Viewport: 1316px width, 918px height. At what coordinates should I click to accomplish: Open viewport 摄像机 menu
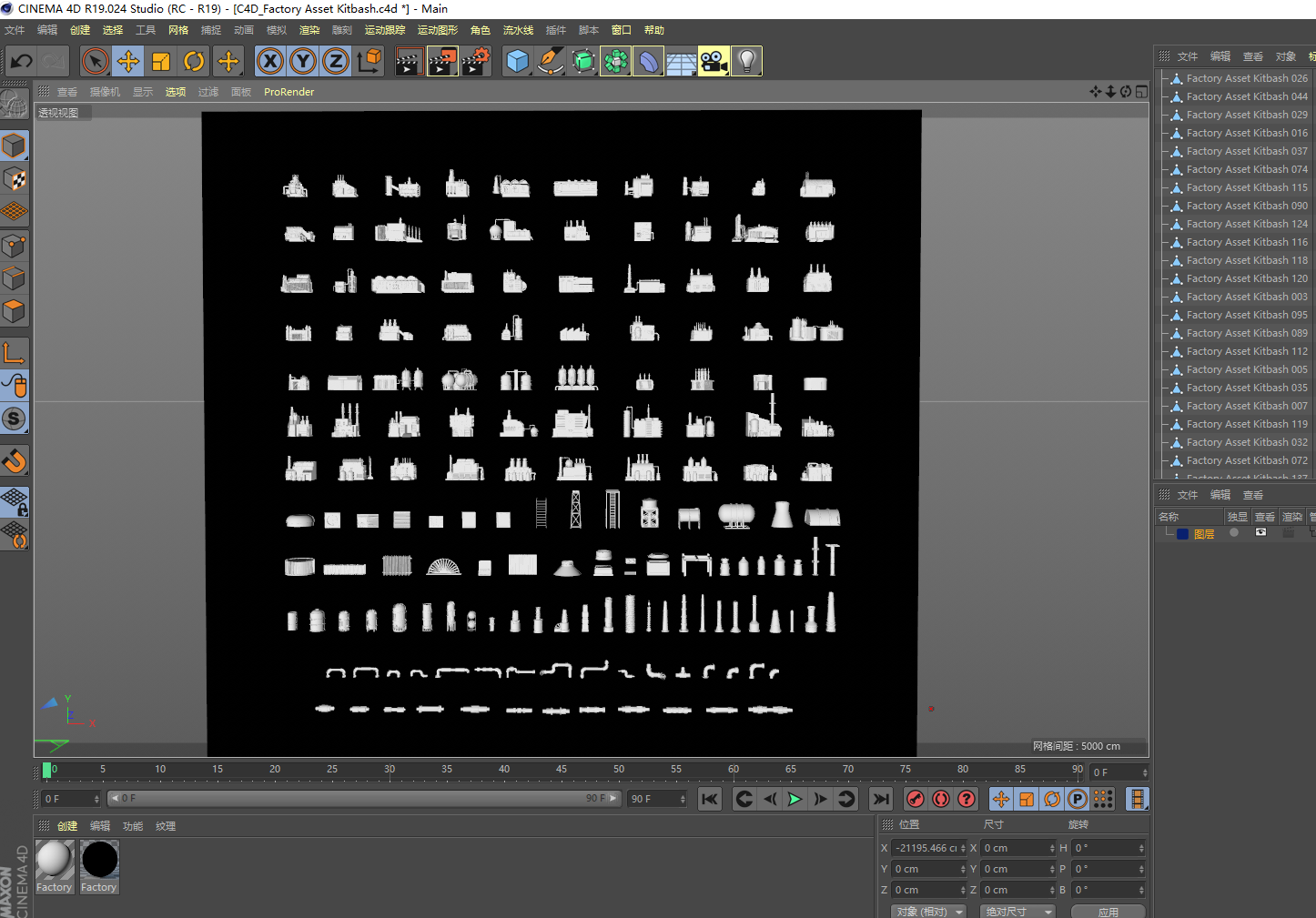coord(105,92)
